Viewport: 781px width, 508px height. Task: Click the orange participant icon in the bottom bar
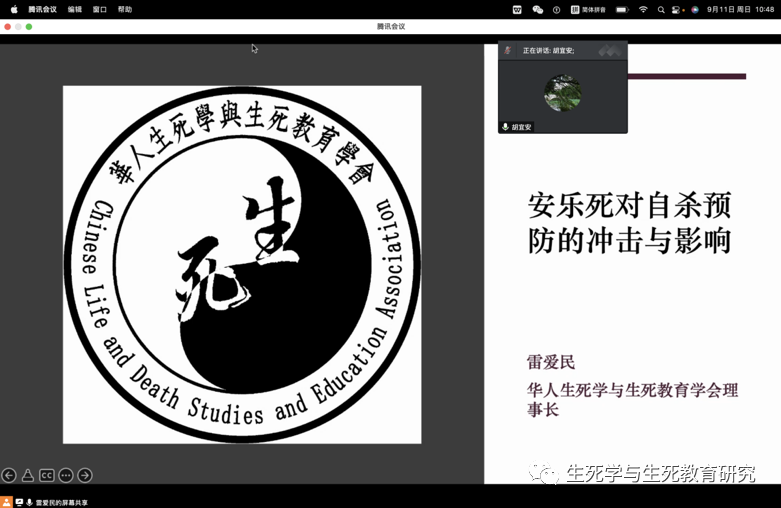click(6, 502)
